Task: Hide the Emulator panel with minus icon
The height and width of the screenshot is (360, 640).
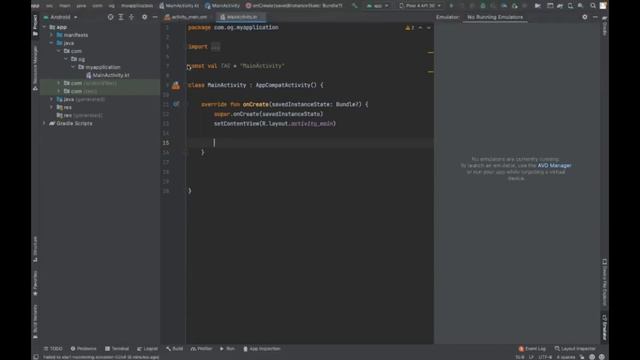Action: pos(595,17)
